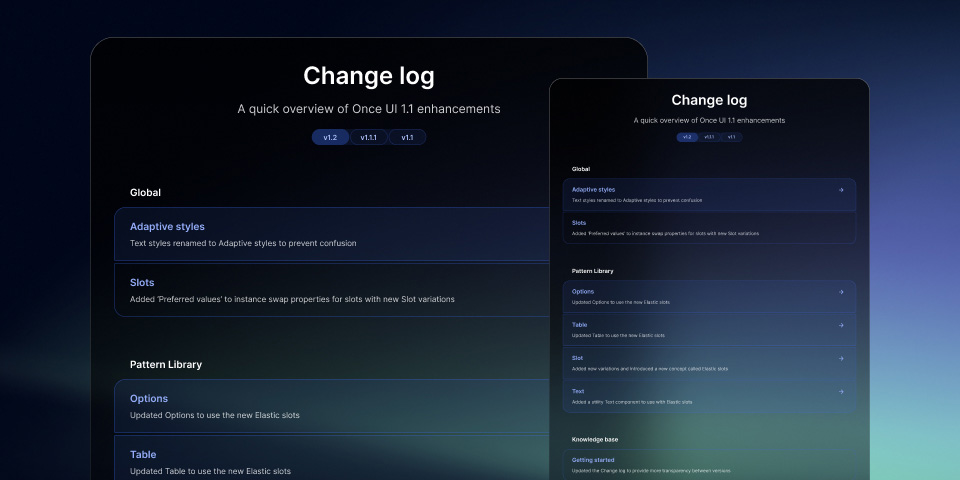This screenshot has width=960, height=480.
Task: Click the arrow icon on the Options row in the small panel
Action: coord(841,292)
